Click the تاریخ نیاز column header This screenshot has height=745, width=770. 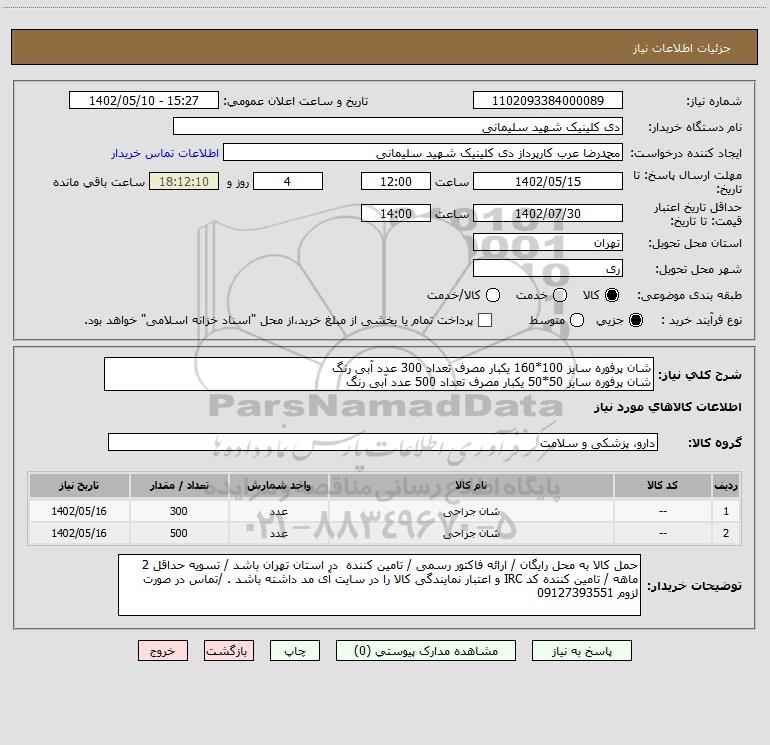click(x=79, y=486)
